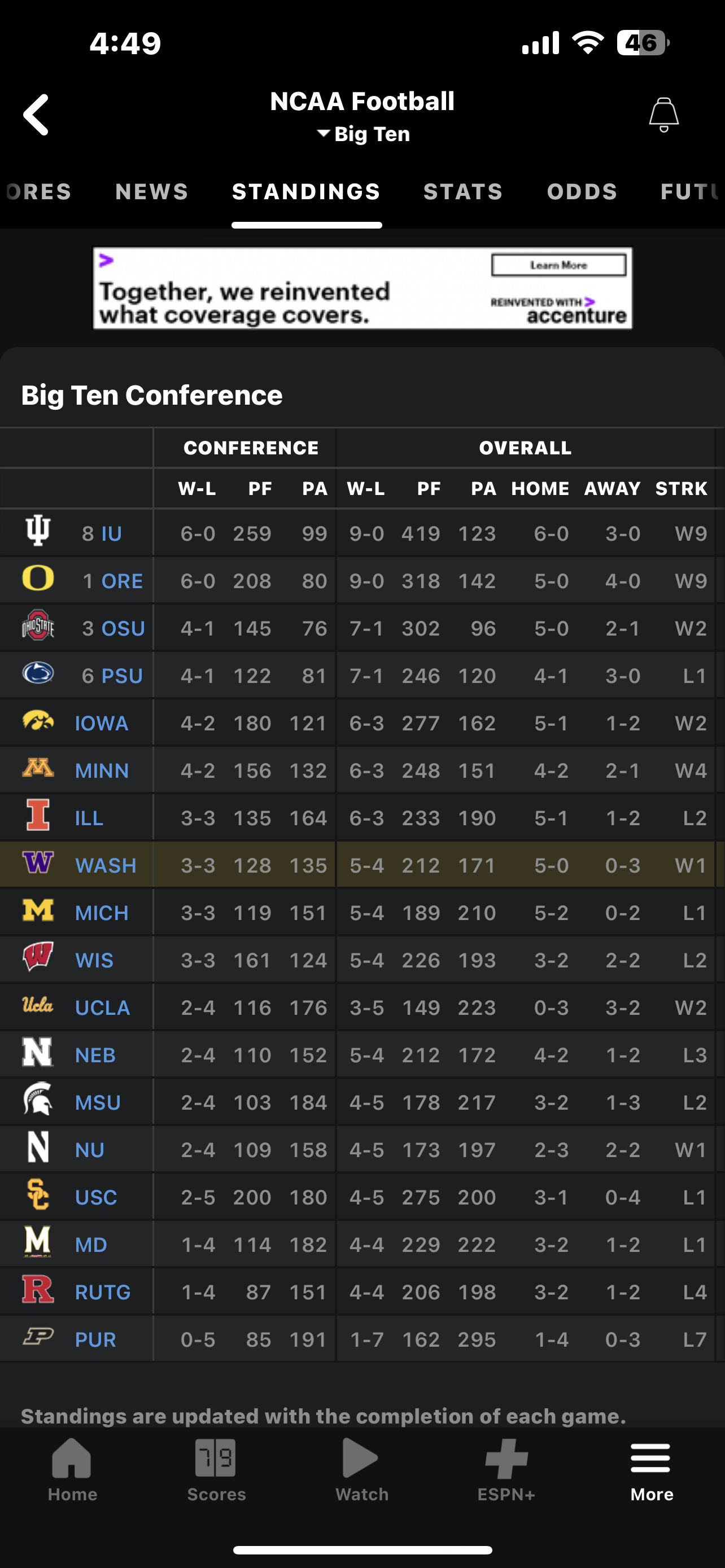725x1568 pixels.
Task: Open the ESPN+ plus icon
Action: [506, 1458]
